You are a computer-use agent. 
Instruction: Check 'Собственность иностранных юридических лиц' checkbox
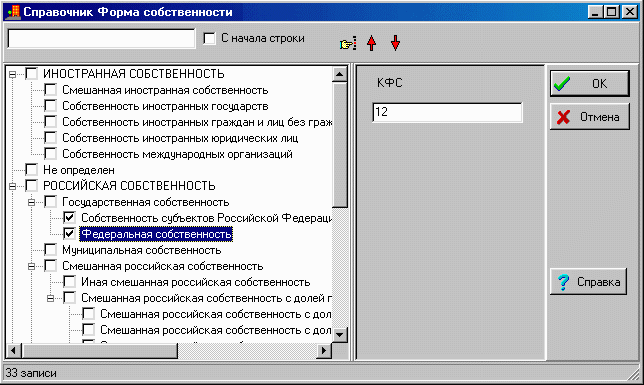click(x=50, y=138)
